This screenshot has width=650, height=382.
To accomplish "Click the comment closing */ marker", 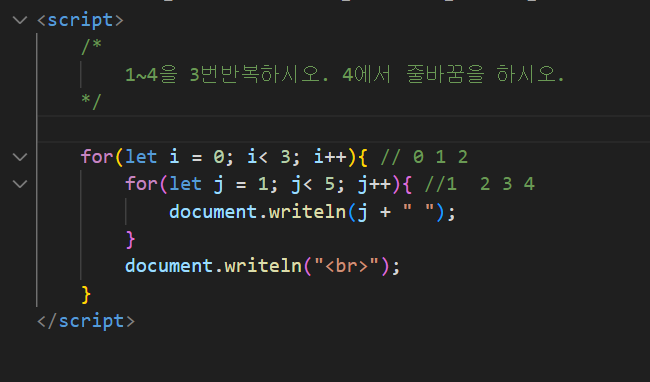I will [91, 102].
